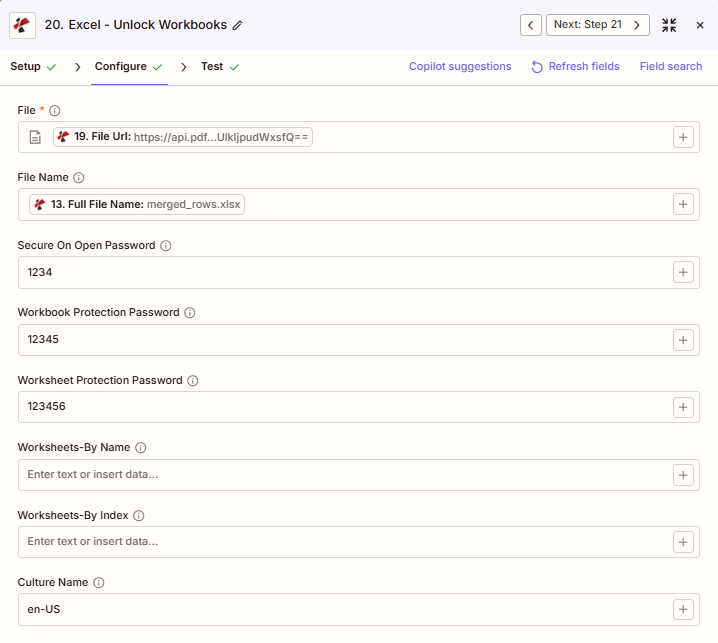The width and height of the screenshot is (718, 643).
Task: Insert data into File Name plus button
Action: pyautogui.click(x=683, y=204)
